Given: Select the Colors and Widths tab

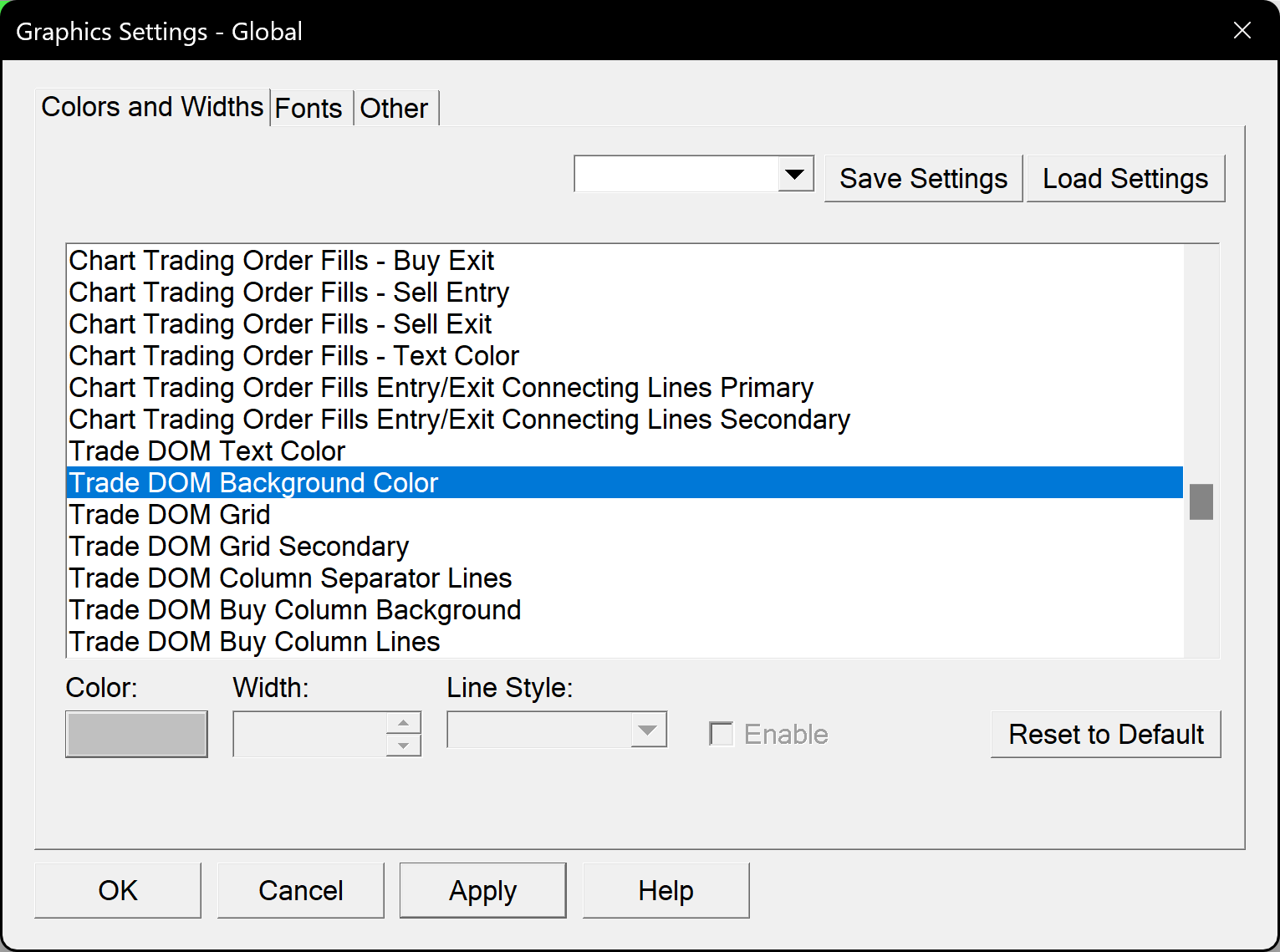Looking at the screenshot, I should [x=152, y=107].
